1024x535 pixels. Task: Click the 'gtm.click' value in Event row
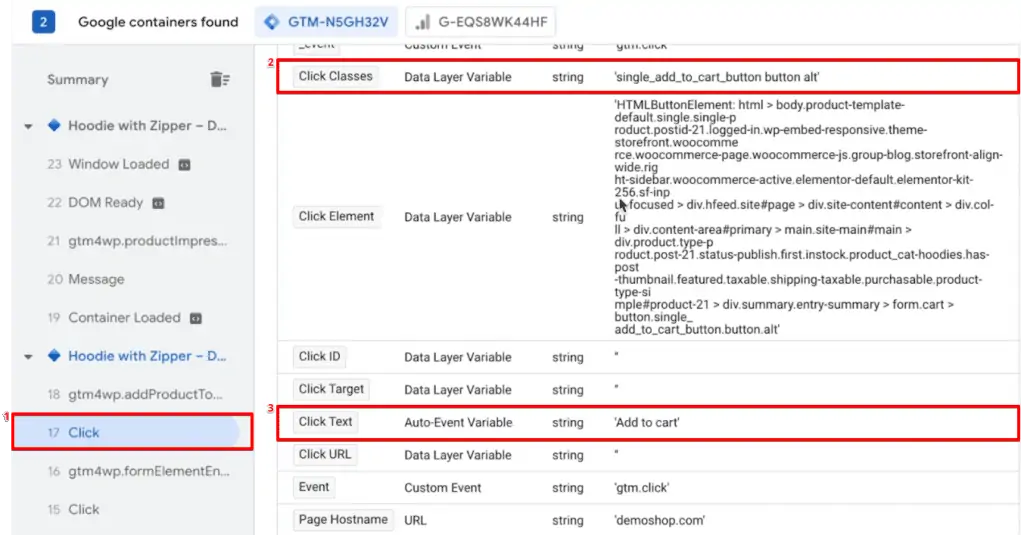pyautogui.click(x=641, y=488)
